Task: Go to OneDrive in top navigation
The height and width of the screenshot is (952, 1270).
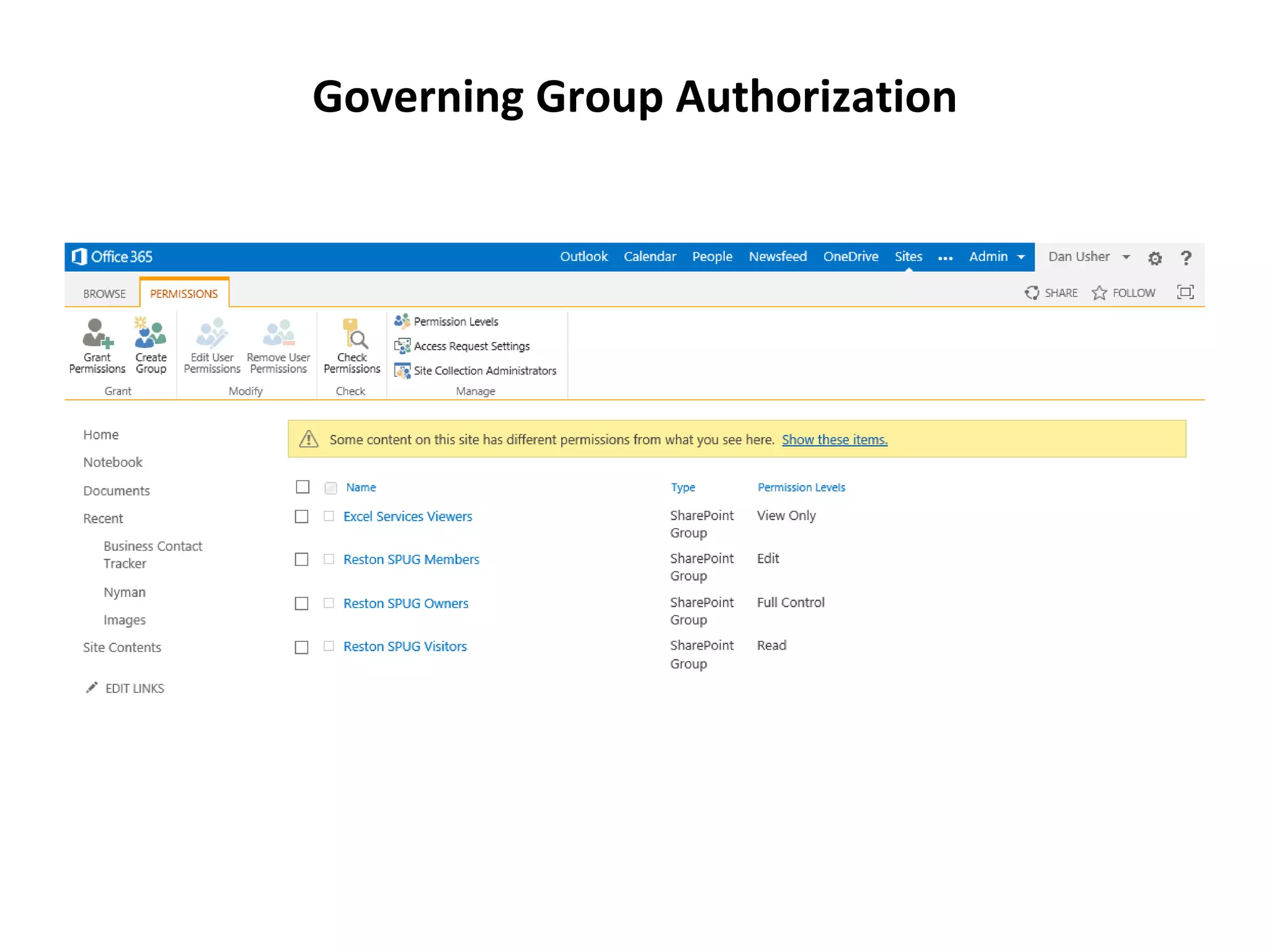Action: click(850, 257)
